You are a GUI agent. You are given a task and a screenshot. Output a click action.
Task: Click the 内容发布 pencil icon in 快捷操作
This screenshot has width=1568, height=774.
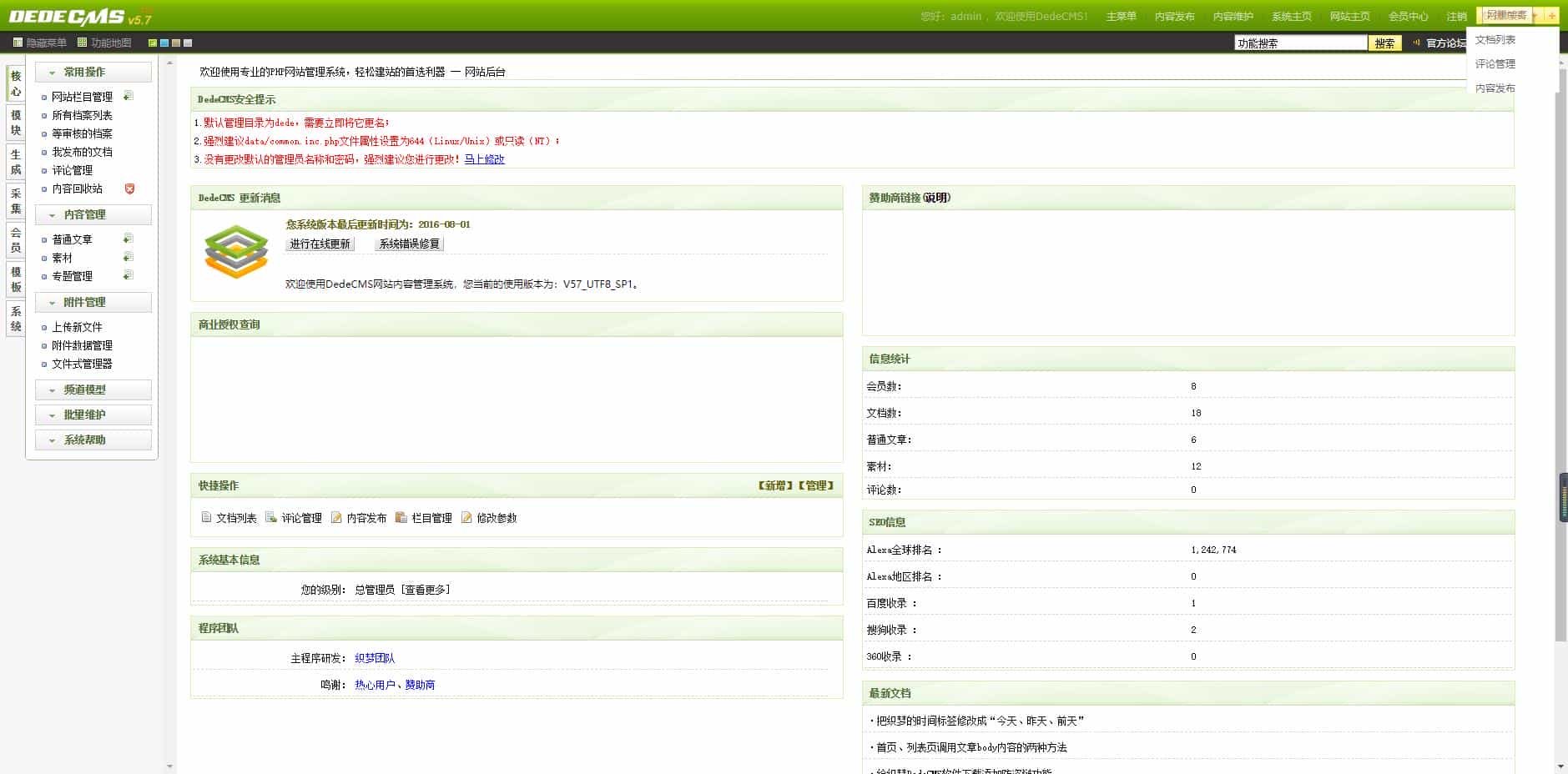[x=336, y=517]
